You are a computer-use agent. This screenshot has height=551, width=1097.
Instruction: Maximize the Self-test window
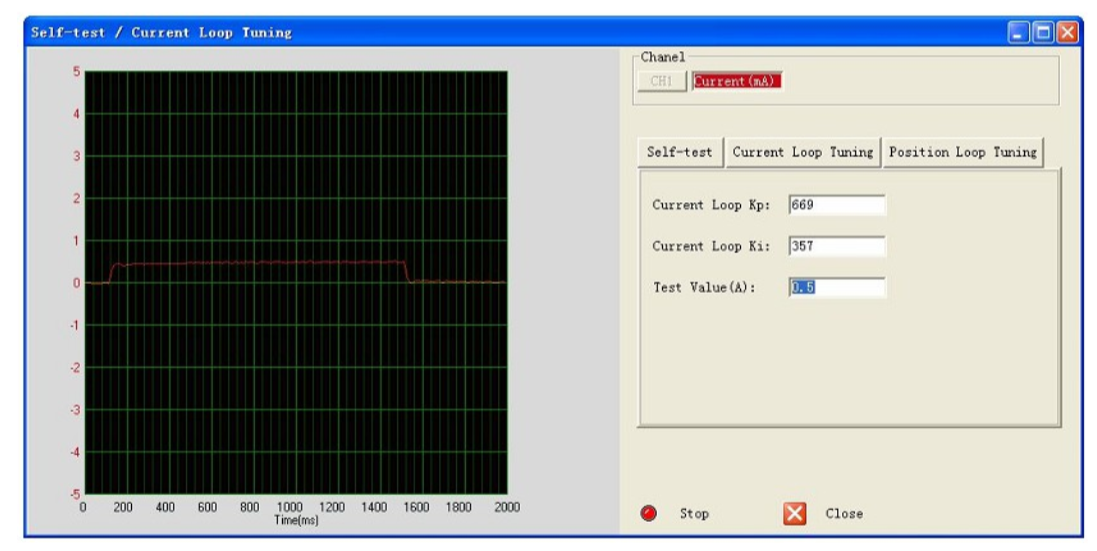(x=1043, y=32)
